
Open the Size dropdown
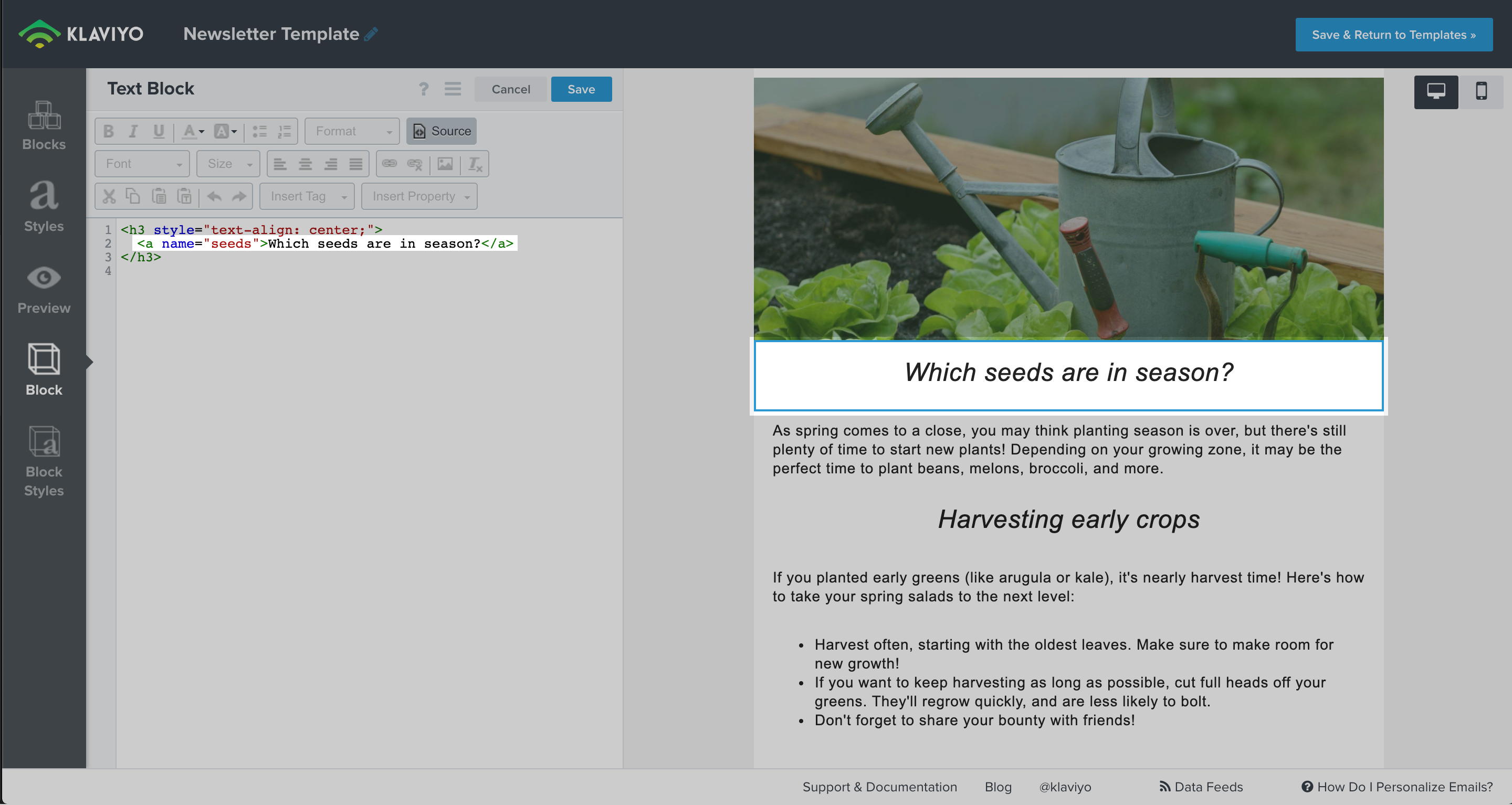pyautogui.click(x=228, y=164)
